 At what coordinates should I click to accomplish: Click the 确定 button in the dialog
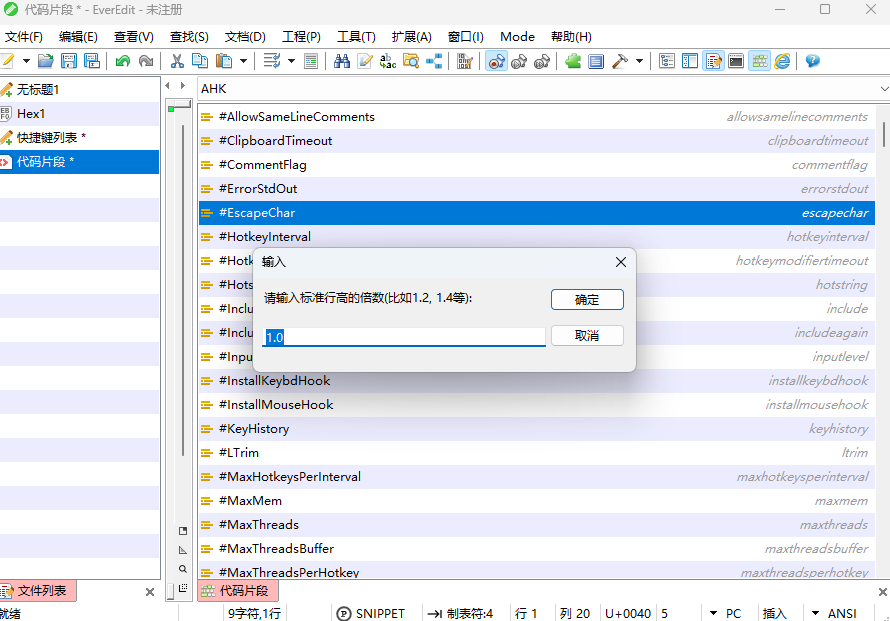[x=587, y=300]
